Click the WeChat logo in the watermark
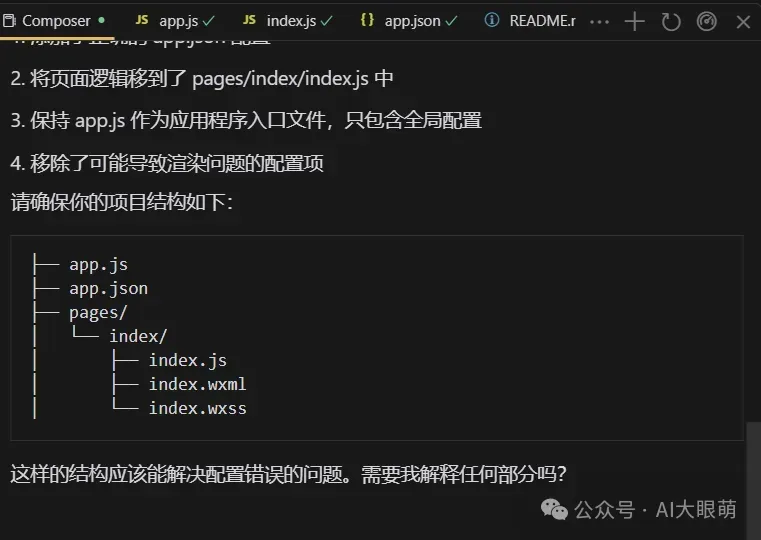The image size is (761, 540). (554, 509)
